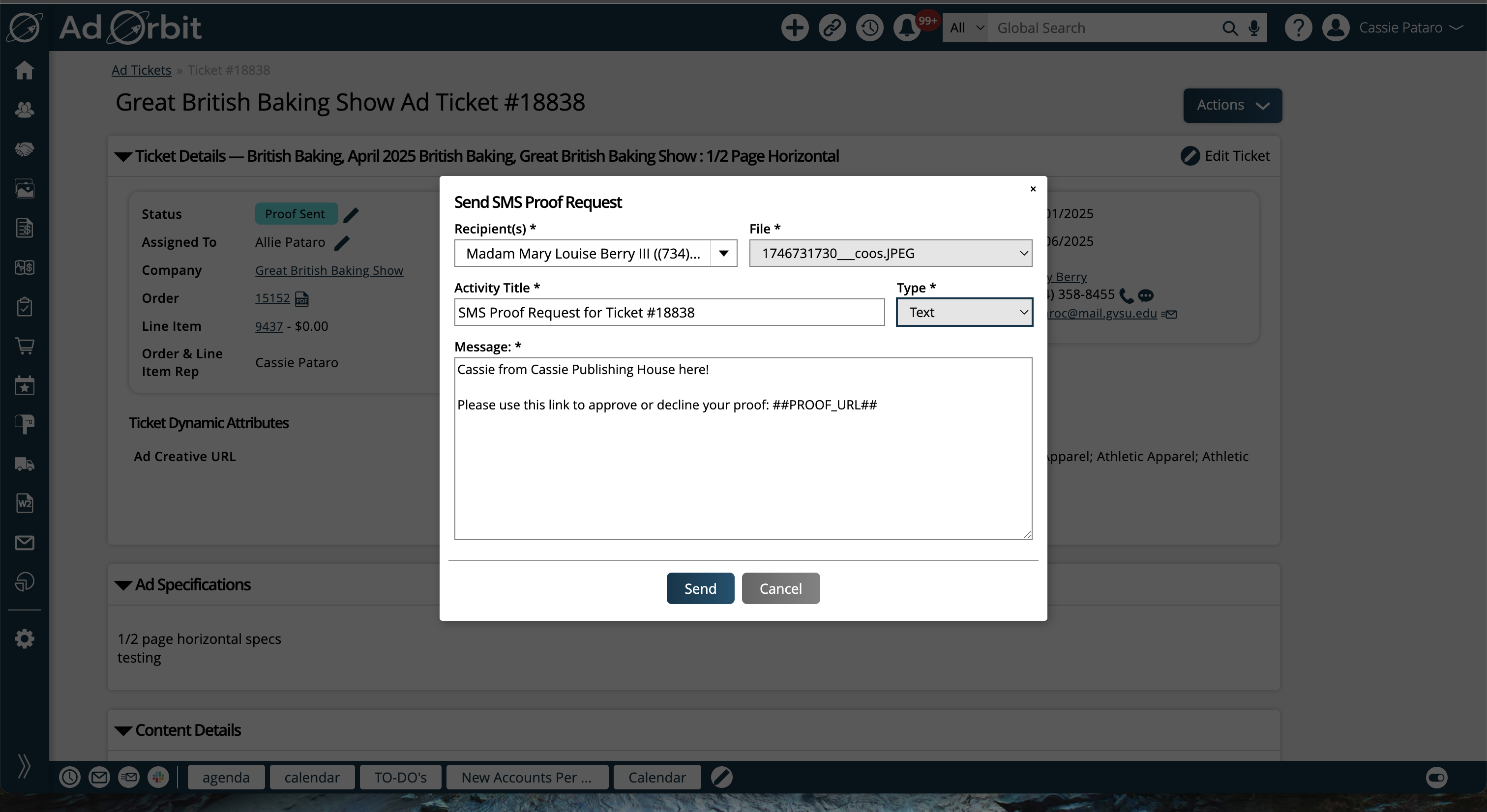Collapse the Ticket Details section
Viewport: 1487px width, 812px height.
coord(123,156)
